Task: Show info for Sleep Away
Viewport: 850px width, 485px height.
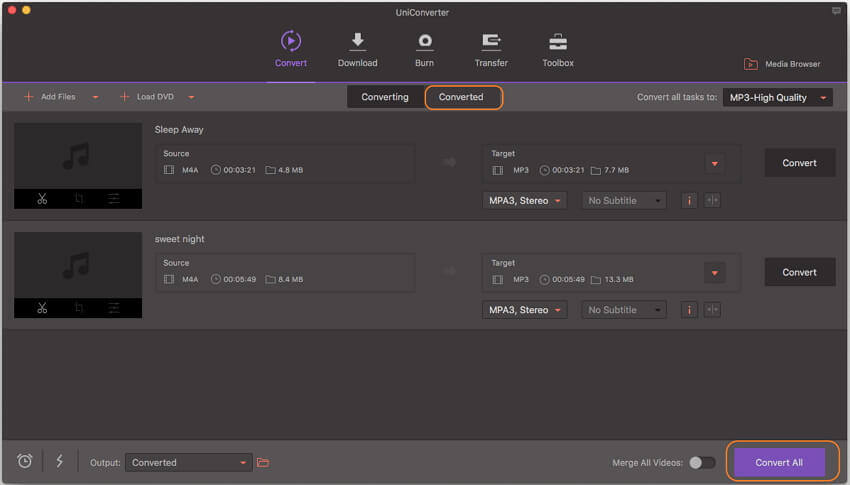Action: pos(689,201)
